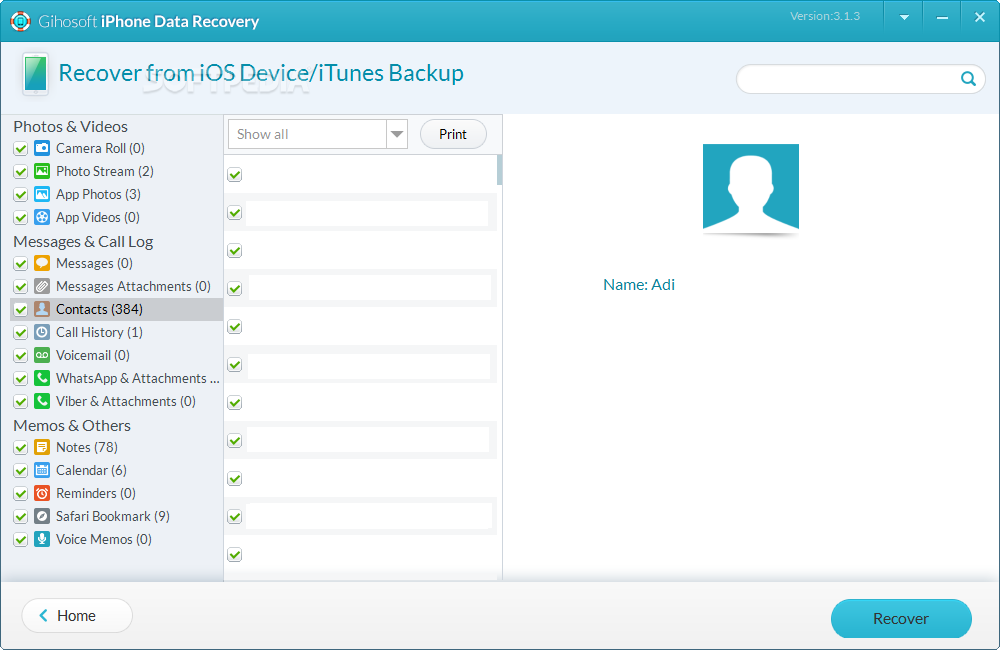Click the contact avatar placeholder image
Screen dimensions: 1000x650
pyautogui.click(x=751, y=187)
